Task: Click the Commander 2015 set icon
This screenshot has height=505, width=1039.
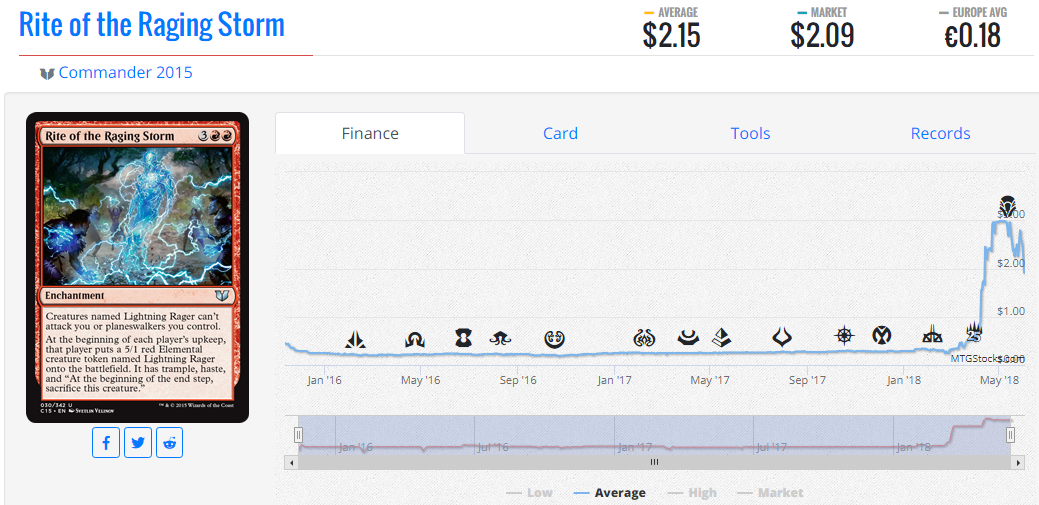Action: tap(47, 73)
